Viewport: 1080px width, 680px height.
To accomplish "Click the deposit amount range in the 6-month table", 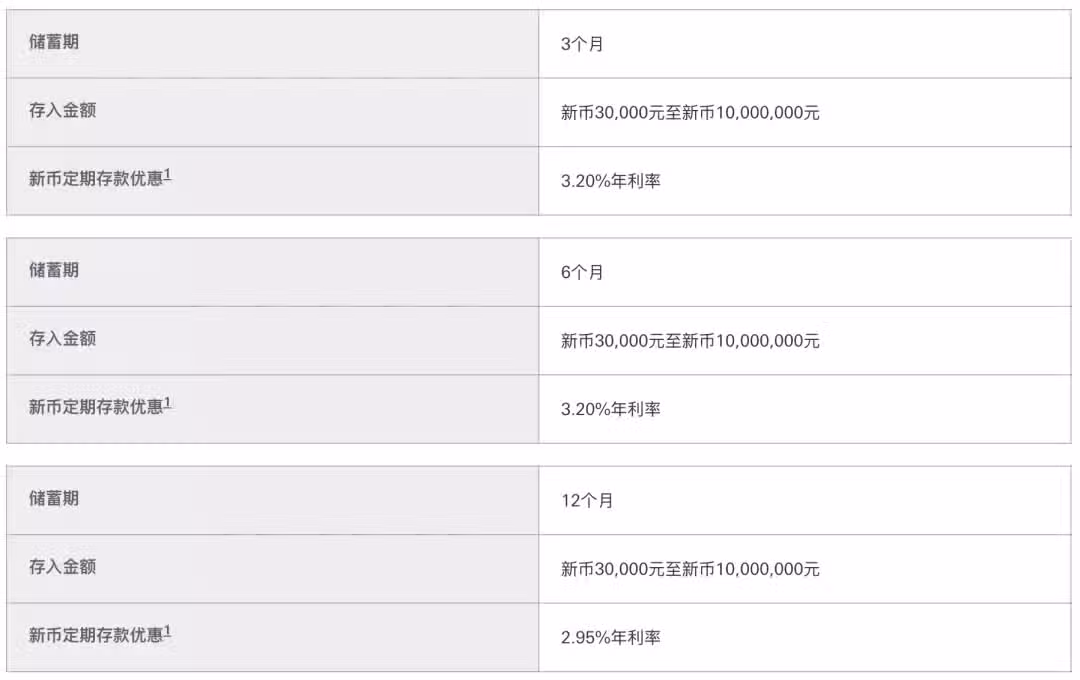I will (690, 340).
